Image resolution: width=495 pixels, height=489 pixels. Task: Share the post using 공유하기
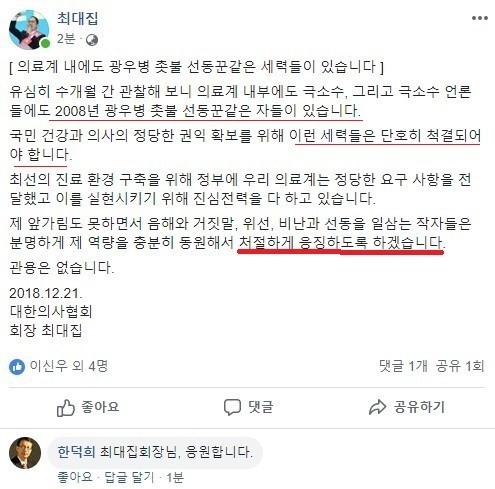pyautogui.click(x=407, y=407)
